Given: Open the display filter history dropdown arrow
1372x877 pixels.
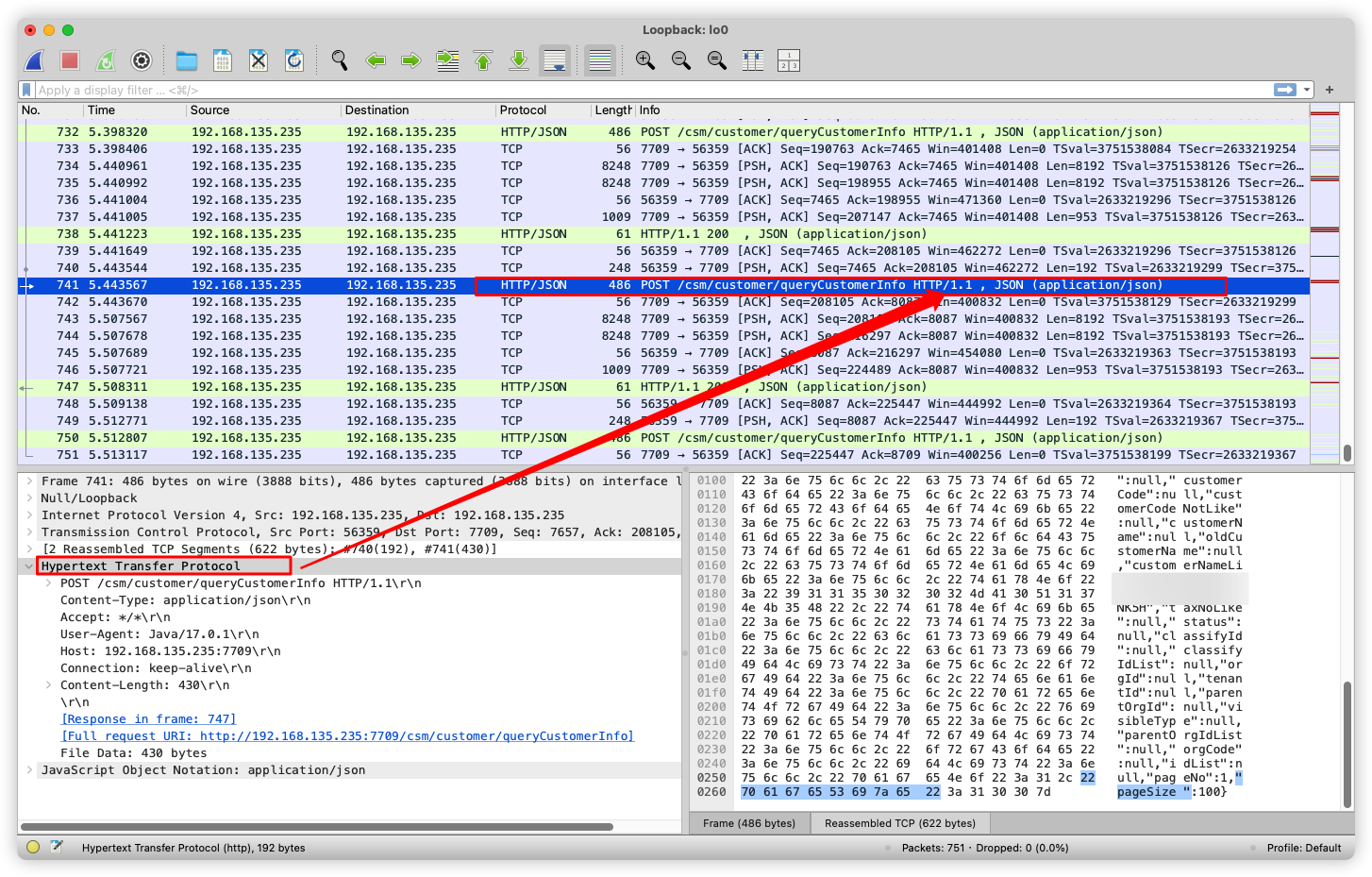Looking at the screenshot, I should 1307,90.
